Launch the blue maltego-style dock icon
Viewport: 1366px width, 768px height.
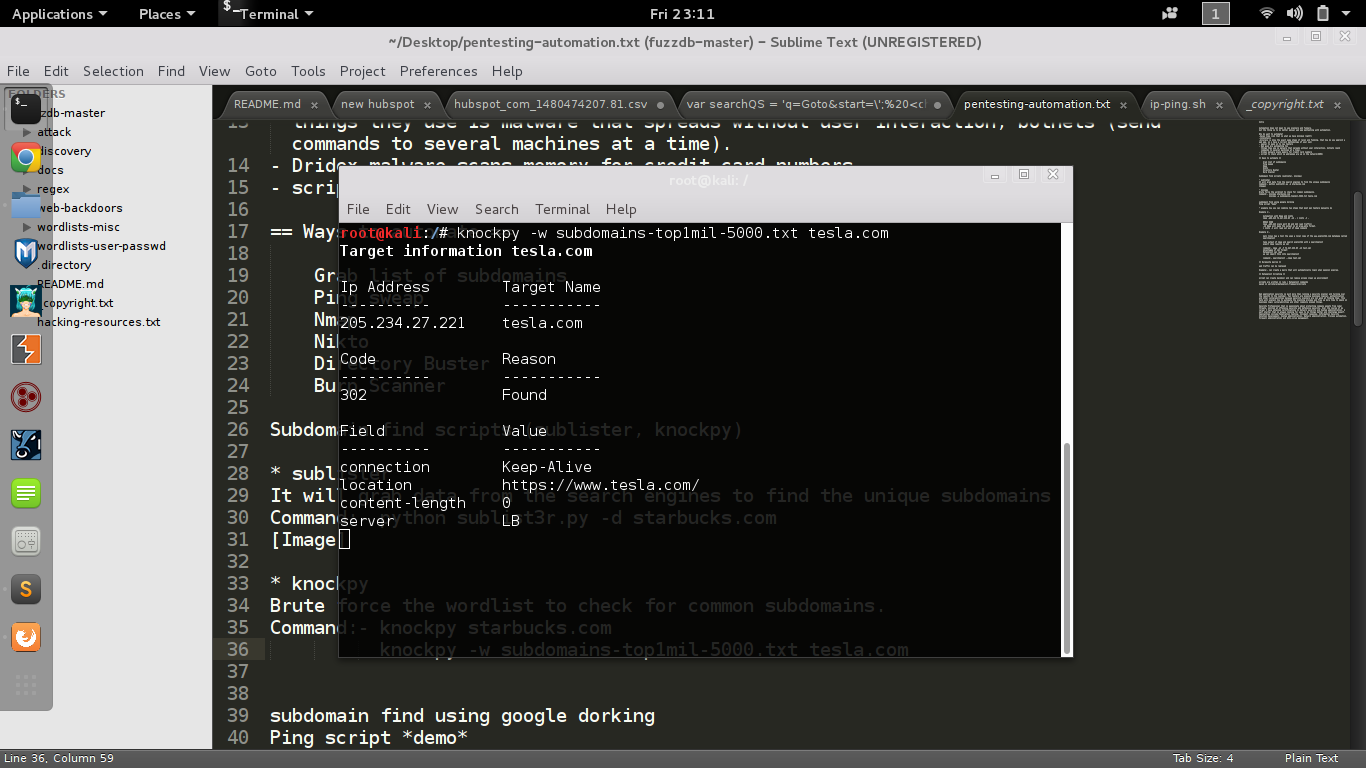click(x=26, y=445)
